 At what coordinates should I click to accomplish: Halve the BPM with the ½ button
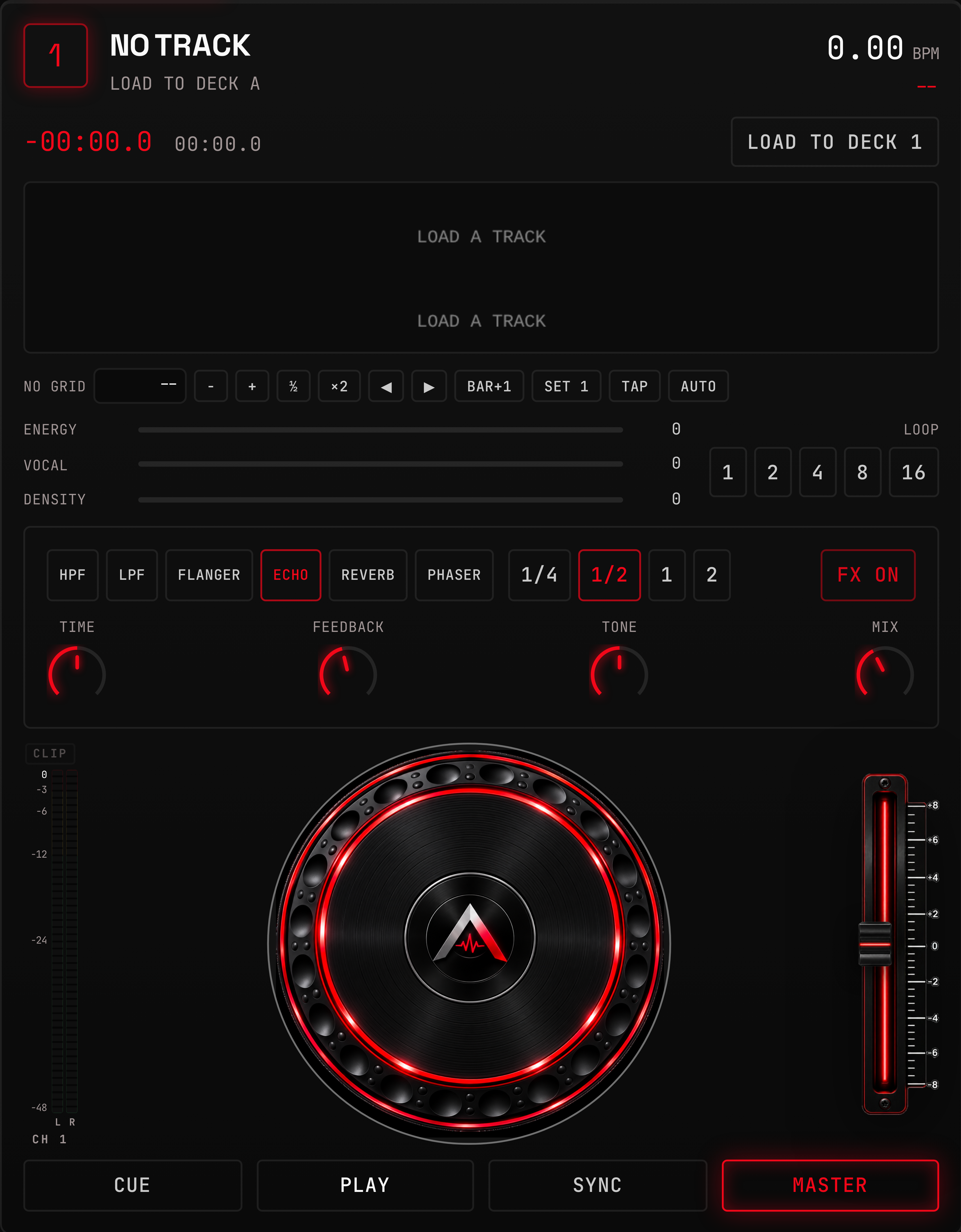[294, 386]
